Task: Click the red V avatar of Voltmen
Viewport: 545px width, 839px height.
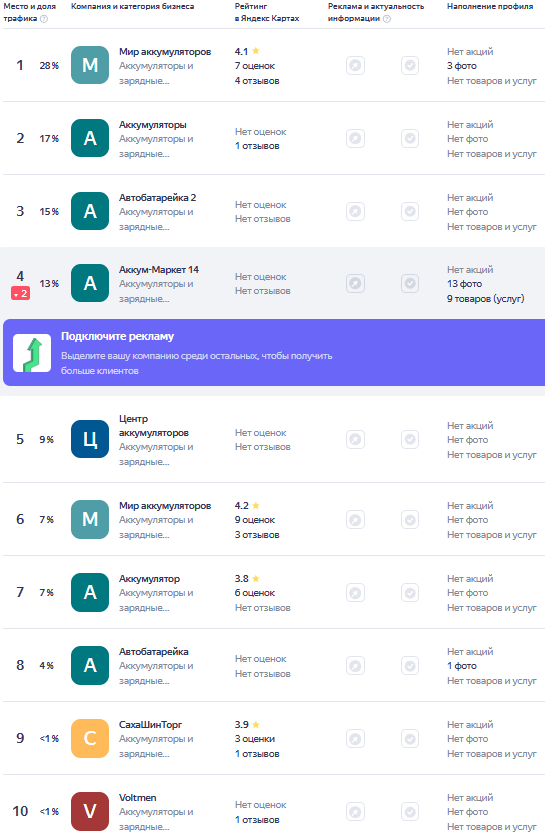Action: [x=90, y=812]
